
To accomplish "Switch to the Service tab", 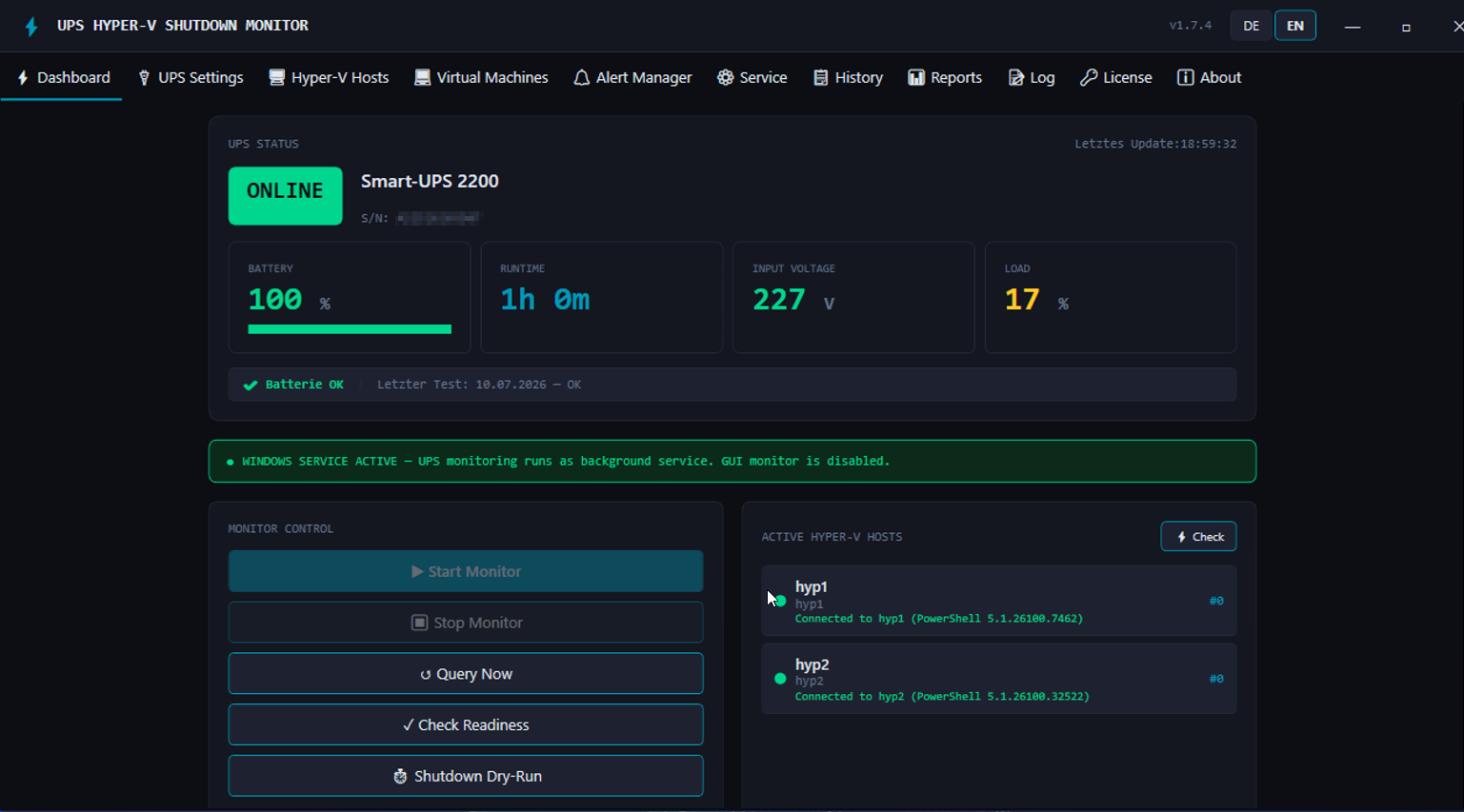I will 752,78.
